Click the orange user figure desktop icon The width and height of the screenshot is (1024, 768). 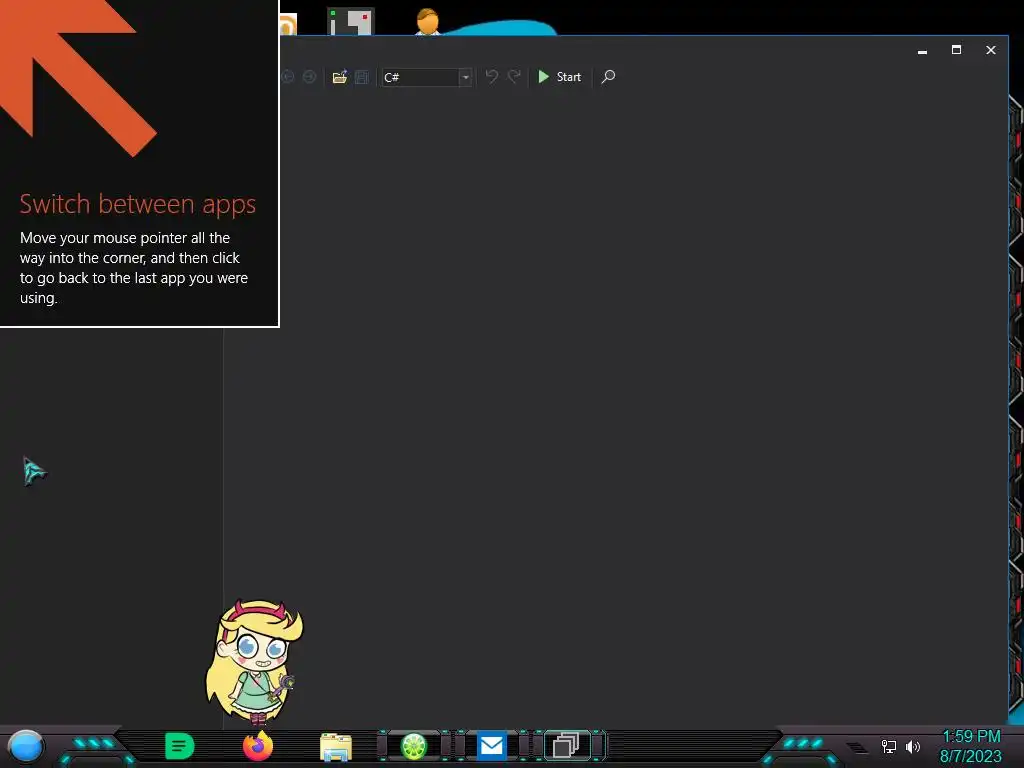pyautogui.click(x=428, y=22)
